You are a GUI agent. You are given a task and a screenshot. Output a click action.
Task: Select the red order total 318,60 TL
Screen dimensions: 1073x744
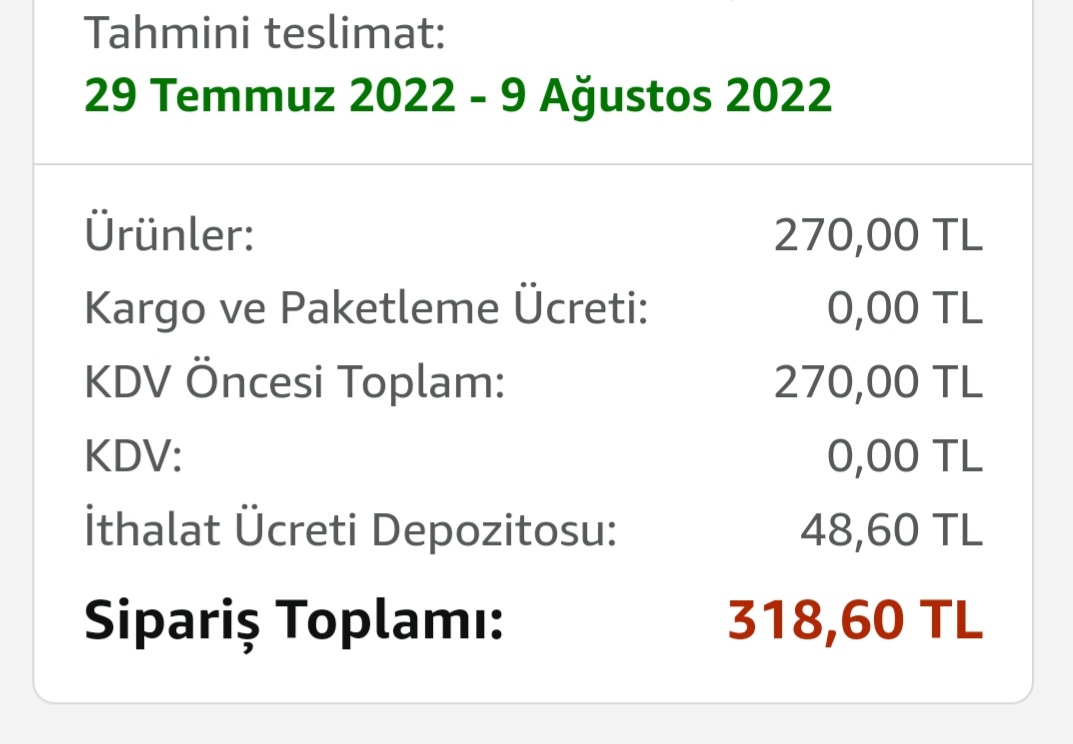pos(855,621)
